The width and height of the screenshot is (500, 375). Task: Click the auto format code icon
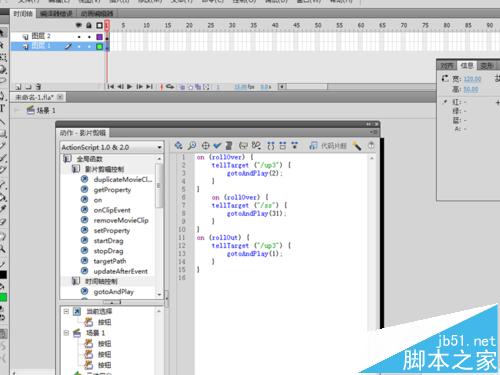(229, 145)
